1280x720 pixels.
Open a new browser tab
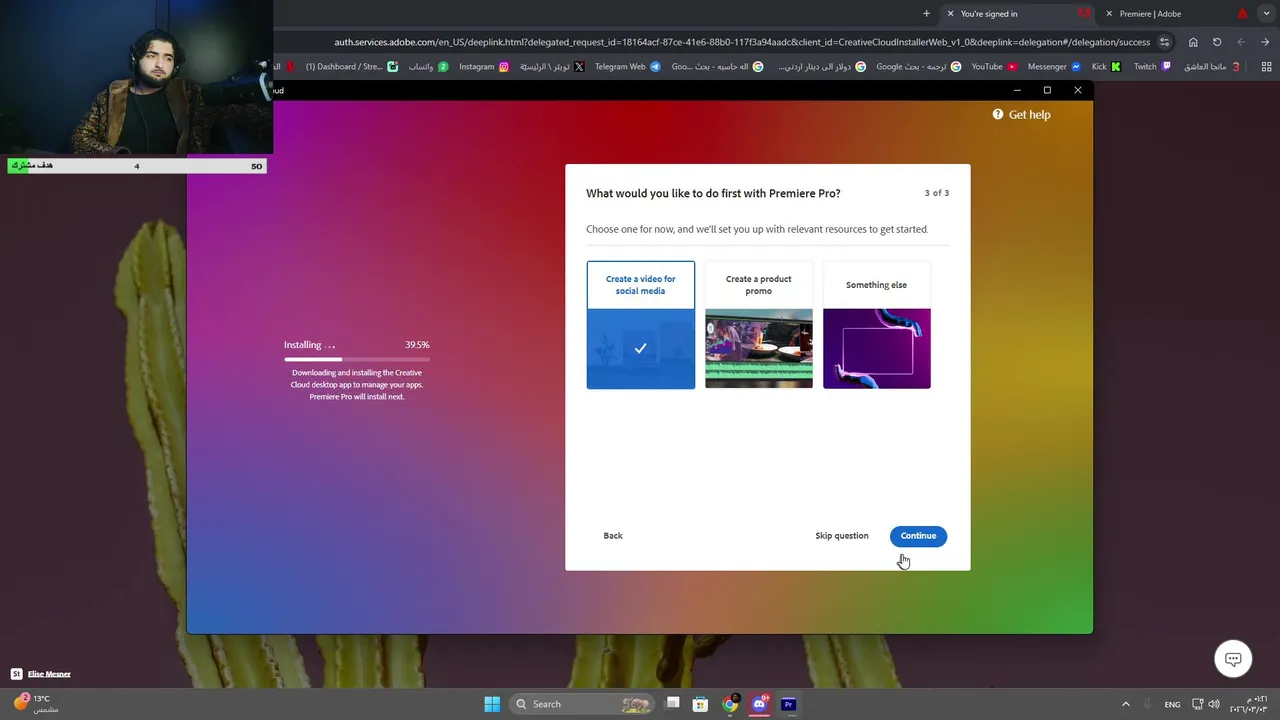point(926,14)
